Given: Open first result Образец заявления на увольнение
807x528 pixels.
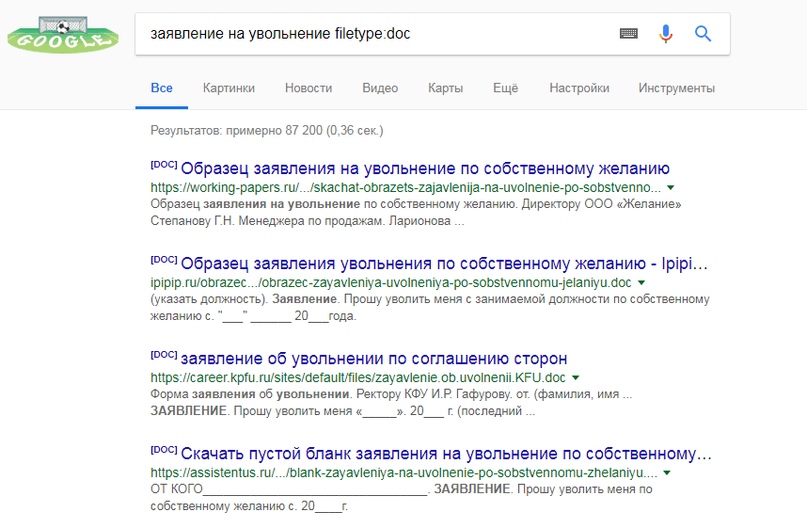Looking at the screenshot, I should tap(425, 168).
